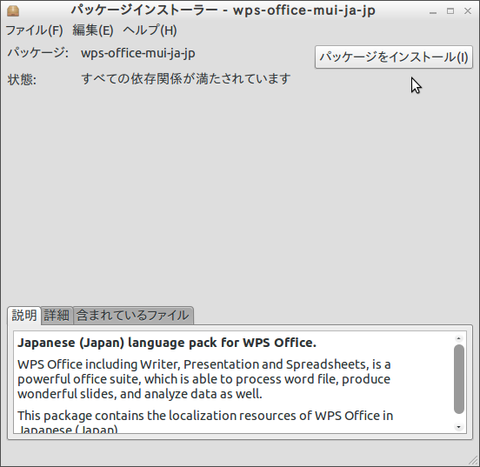Viewport: 480px width, 467px height.
Task: Click the 状態: label
Action: pyautogui.click(x=22, y=79)
